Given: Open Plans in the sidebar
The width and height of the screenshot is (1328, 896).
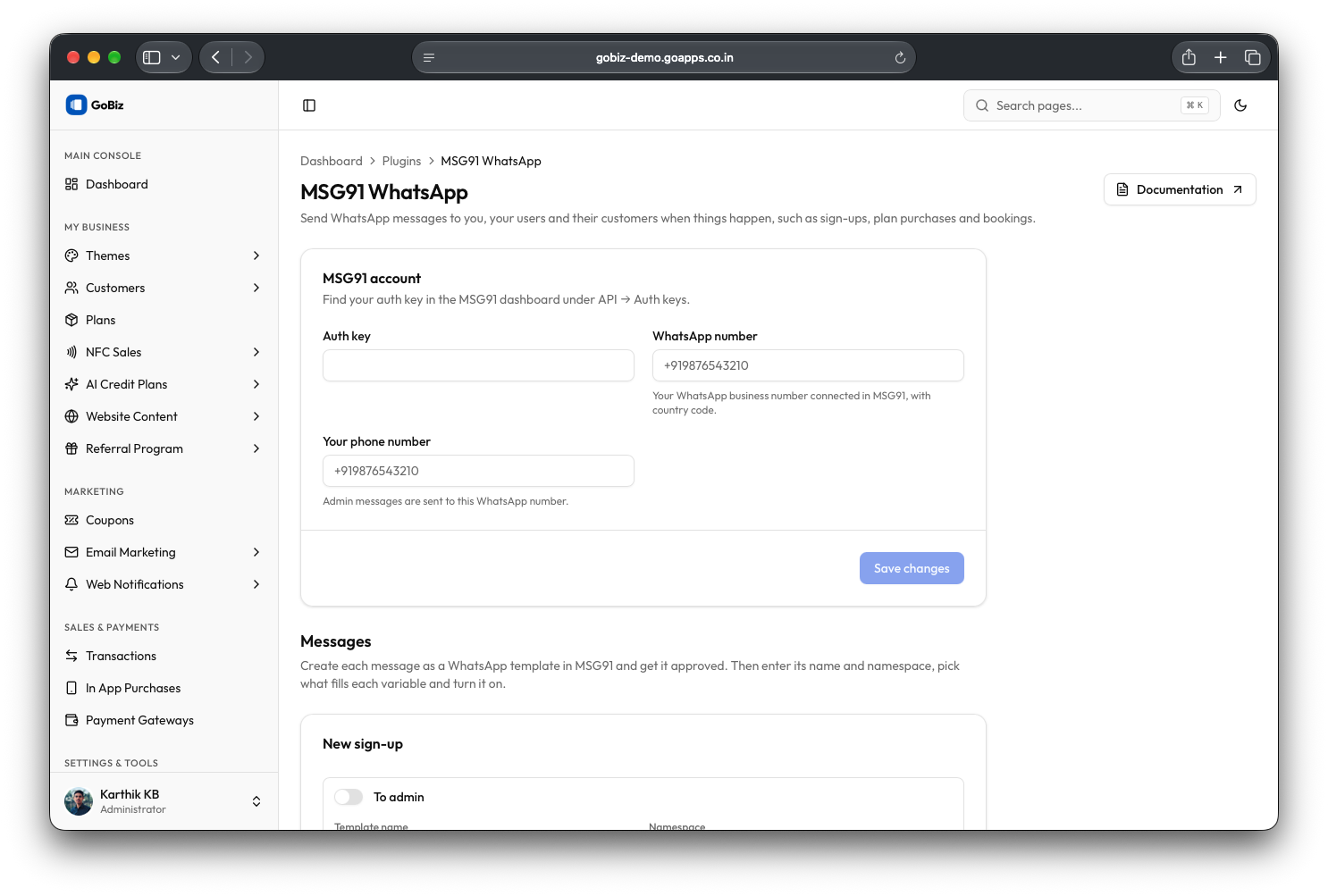Looking at the screenshot, I should 164,320.
